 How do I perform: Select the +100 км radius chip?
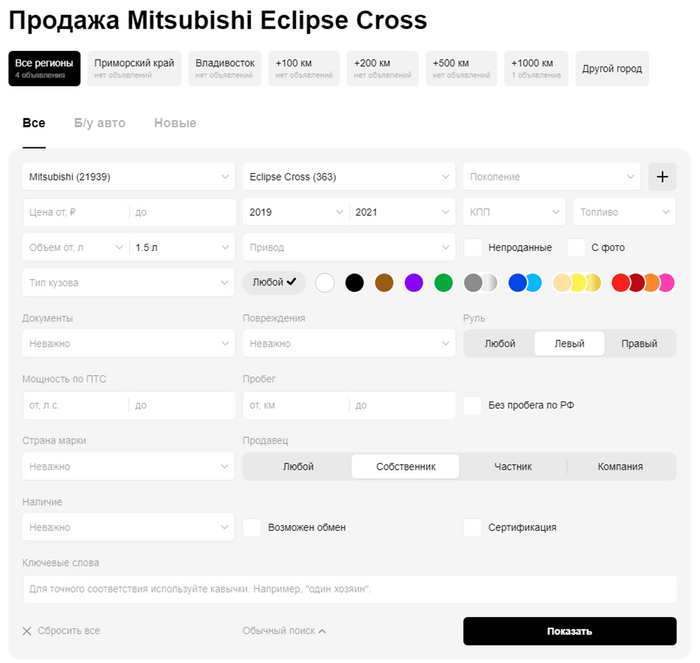304,68
